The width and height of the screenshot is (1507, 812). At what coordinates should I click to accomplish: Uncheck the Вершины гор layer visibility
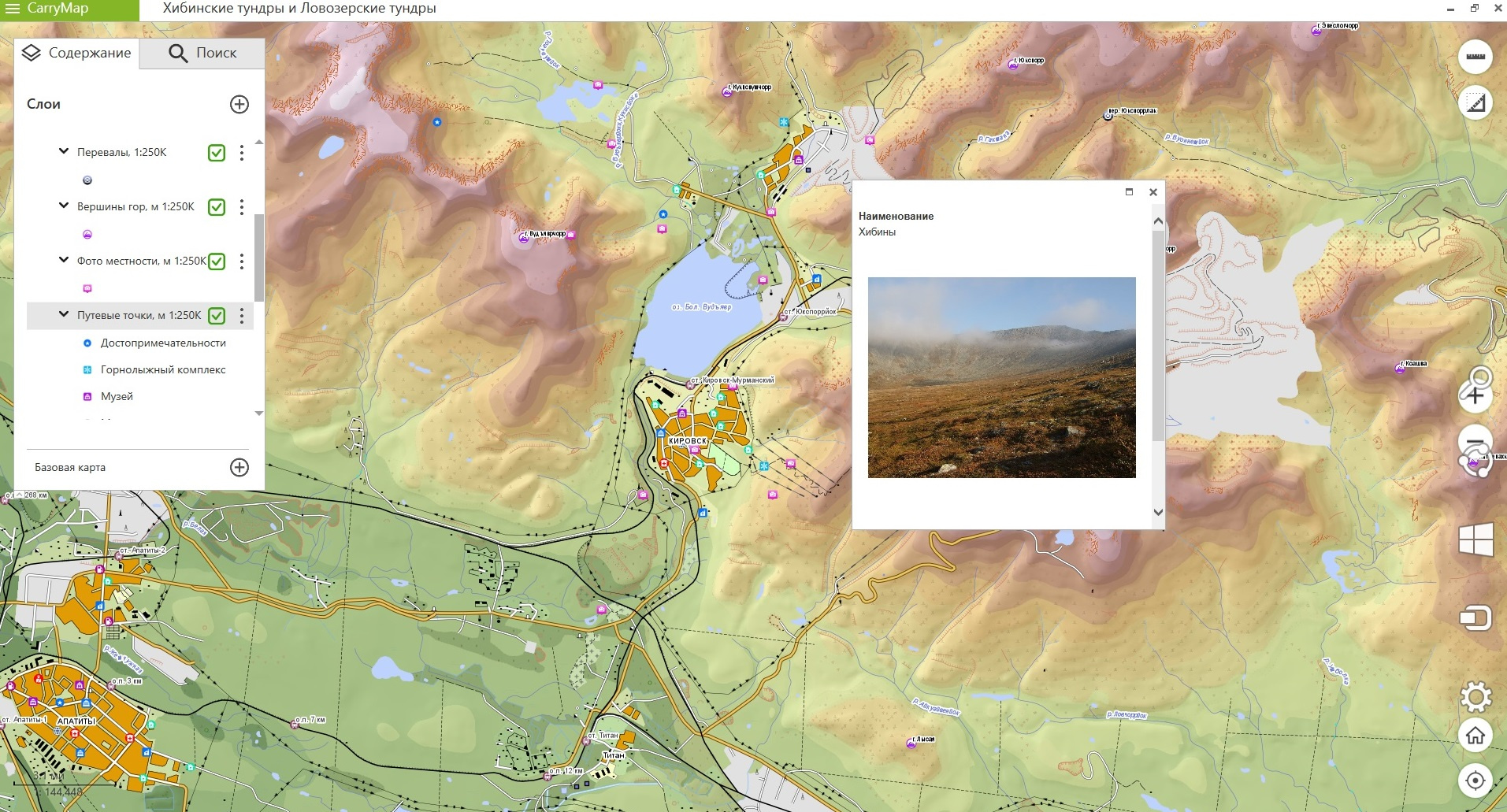click(217, 207)
